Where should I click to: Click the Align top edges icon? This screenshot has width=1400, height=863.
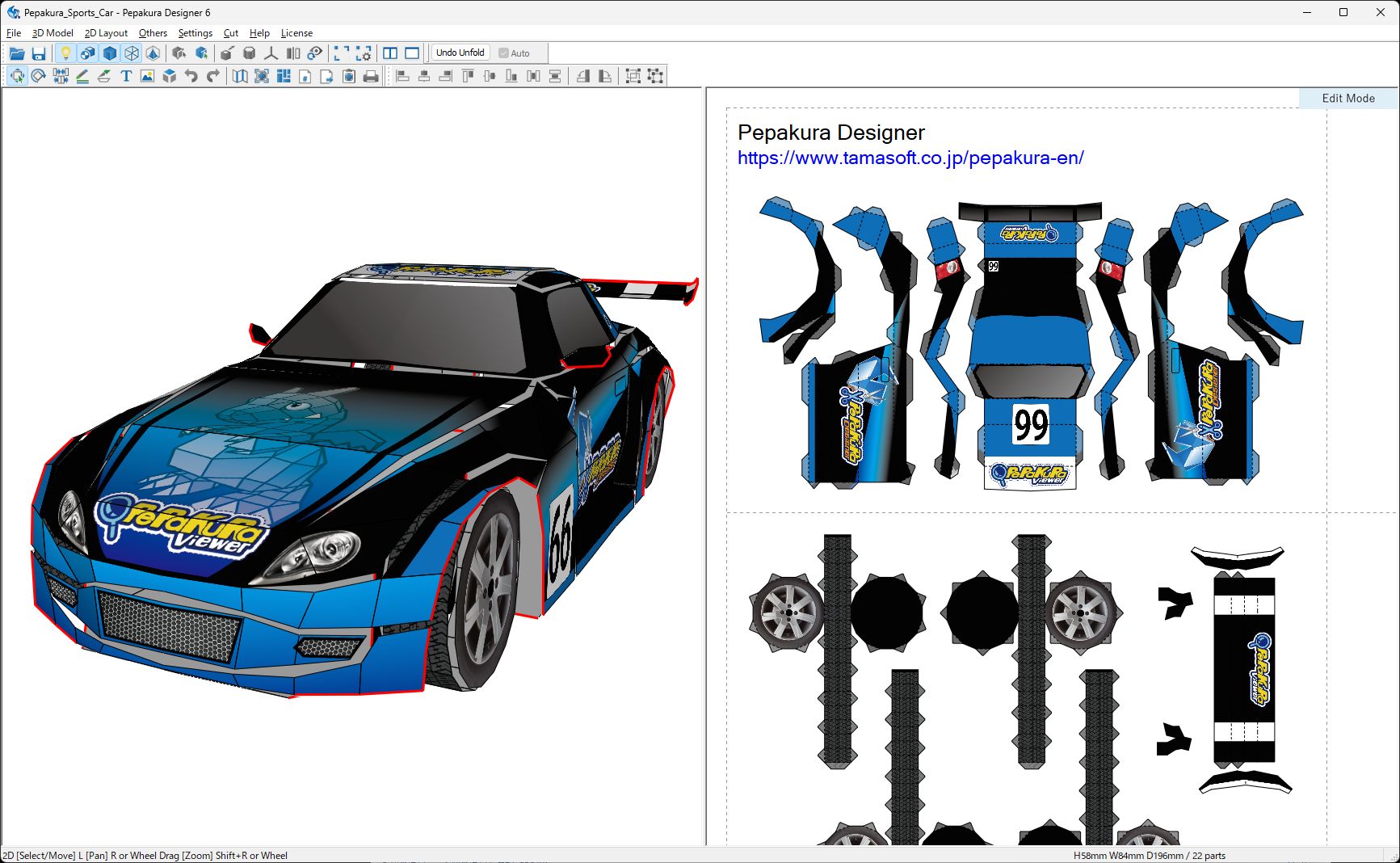point(468,76)
